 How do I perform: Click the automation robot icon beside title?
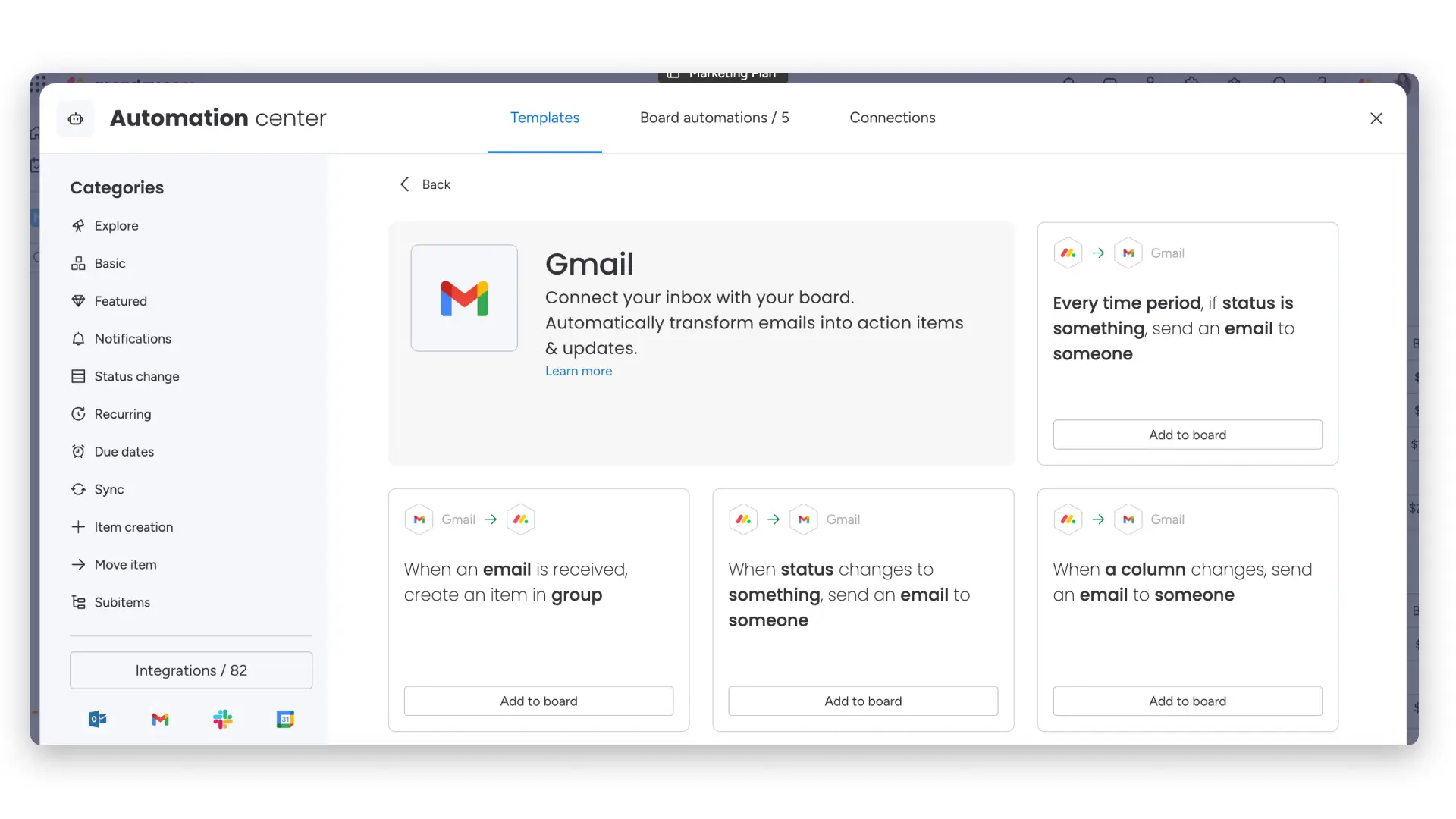tap(76, 118)
